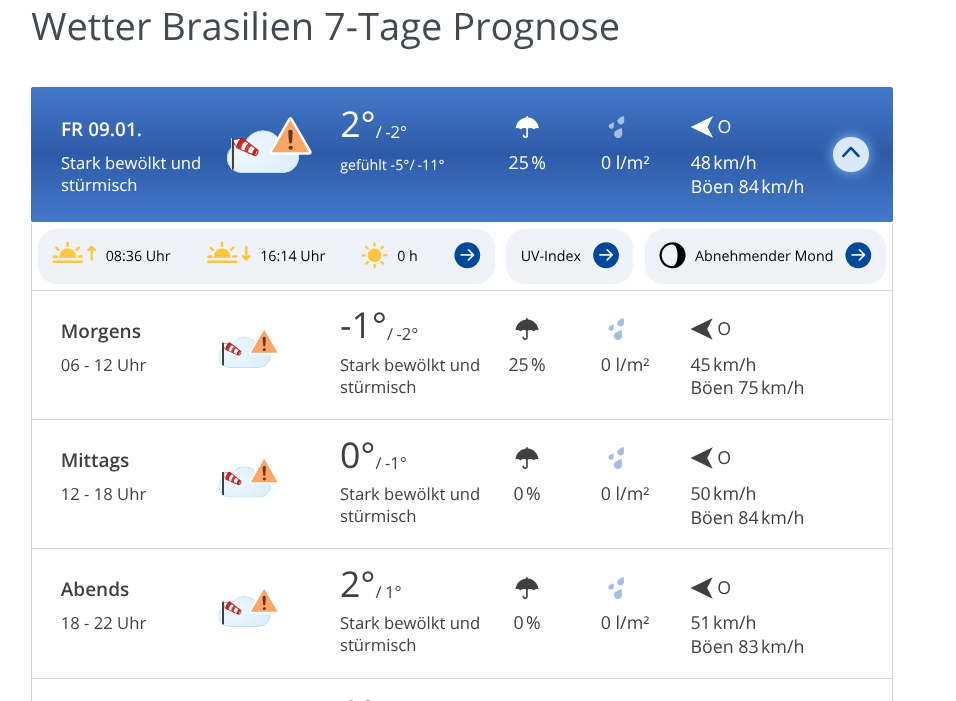Open the UV-Index arrow button
Image resolution: width=956 pixels, height=701 pixels.
606,256
